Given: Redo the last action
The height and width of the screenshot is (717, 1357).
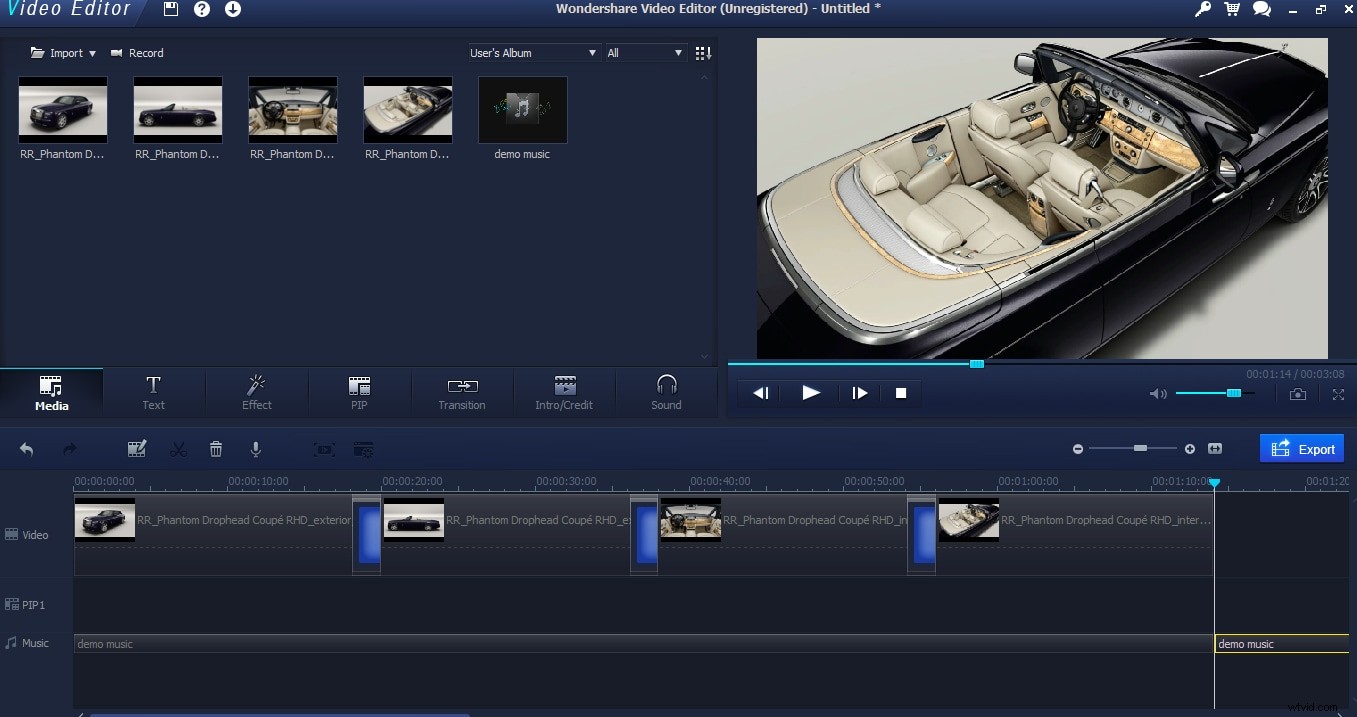Looking at the screenshot, I should coord(68,449).
